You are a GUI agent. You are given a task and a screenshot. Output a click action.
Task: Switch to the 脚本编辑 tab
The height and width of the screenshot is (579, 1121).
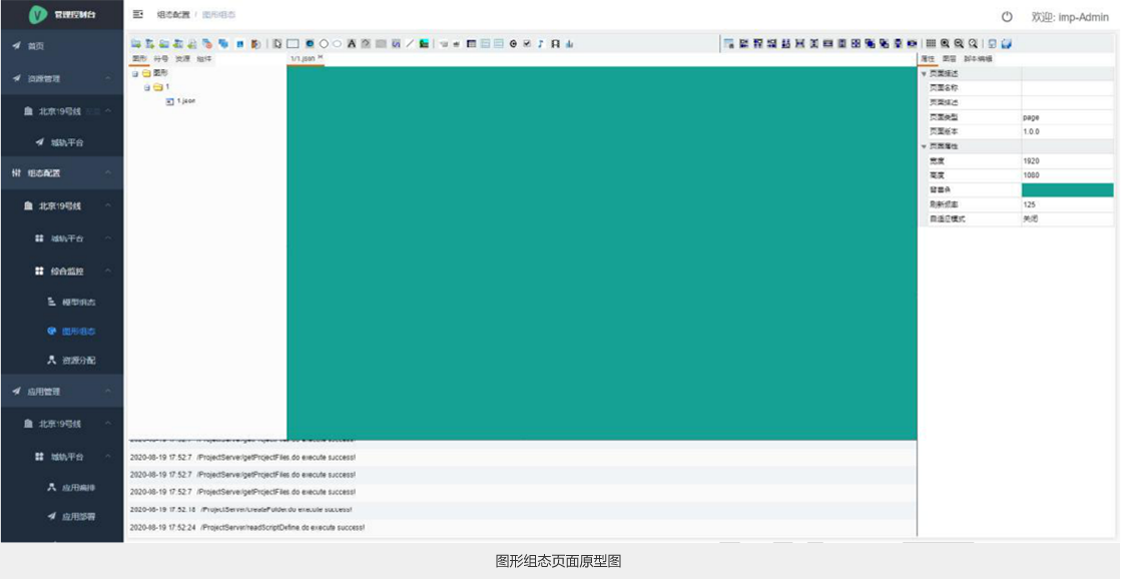click(978, 59)
